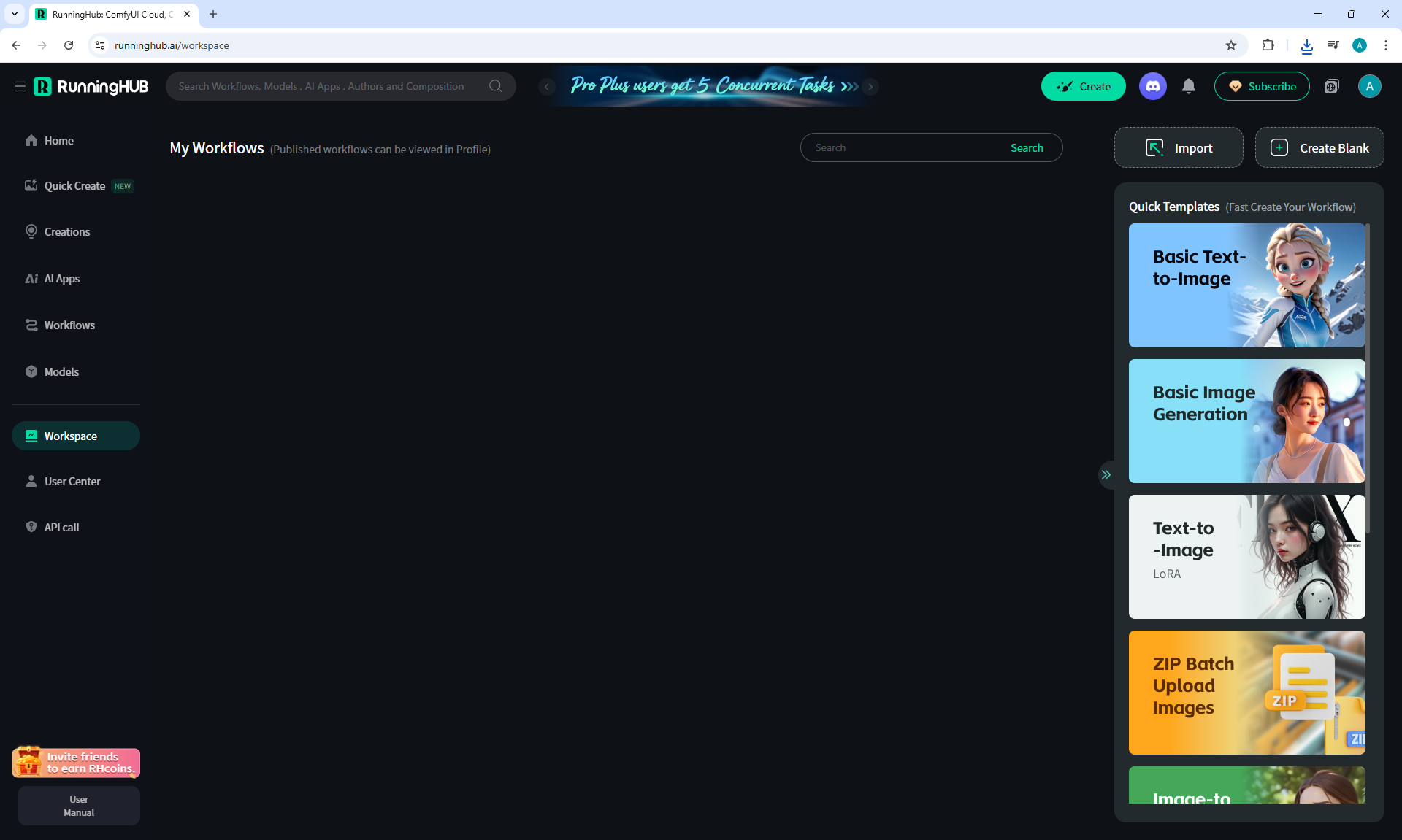Open AI Apps from the sidebar

[x=61, y=279]
